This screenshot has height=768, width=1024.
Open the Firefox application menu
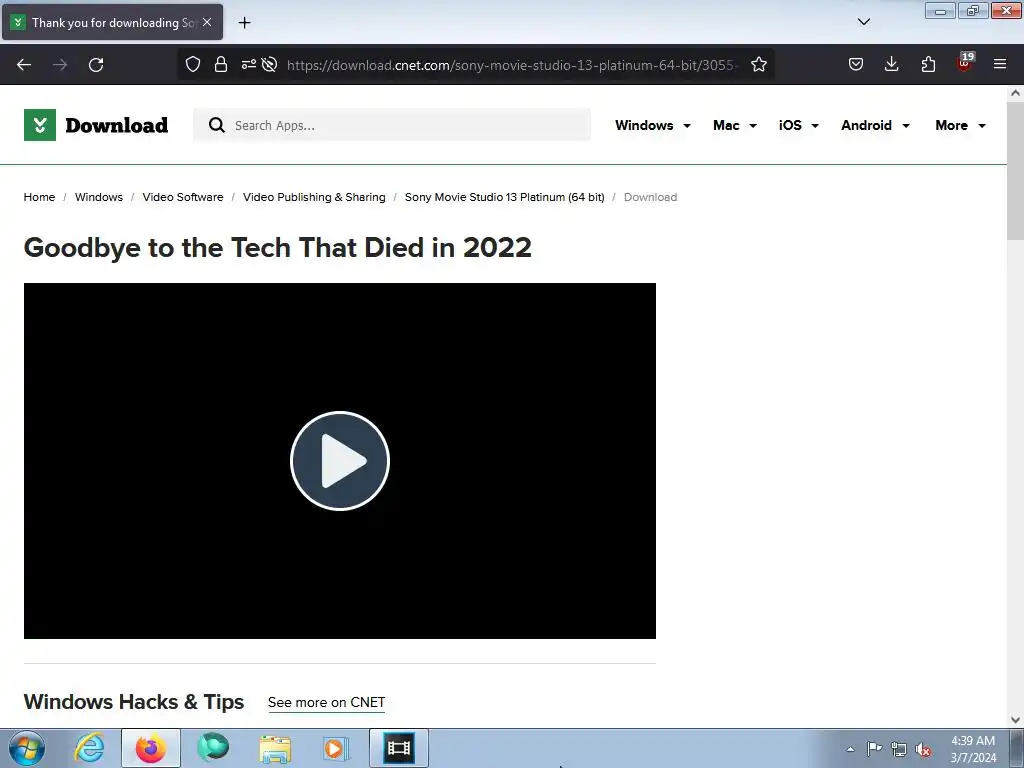coord(1000,64)
